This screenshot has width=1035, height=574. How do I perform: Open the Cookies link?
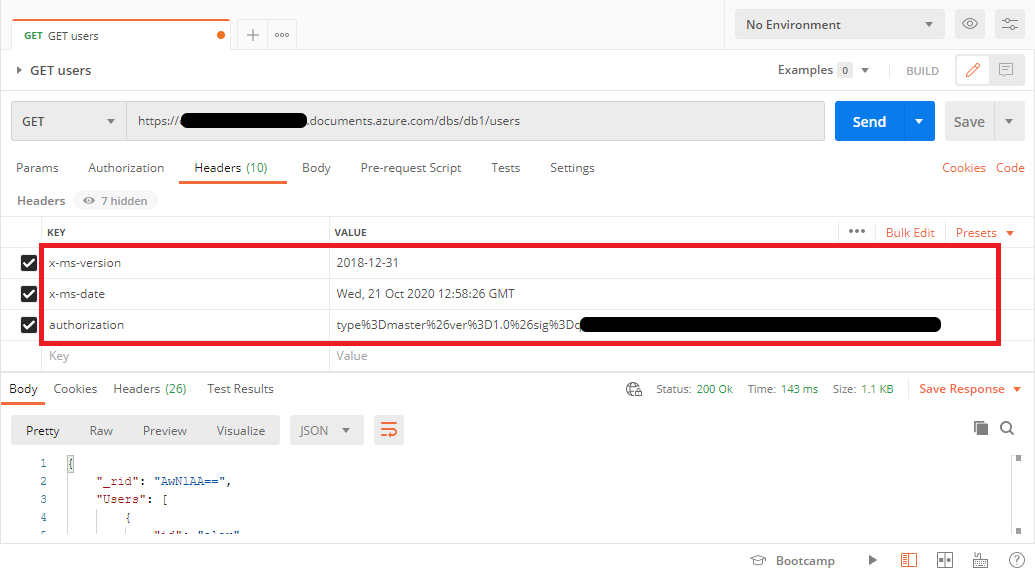coord(964,168)
